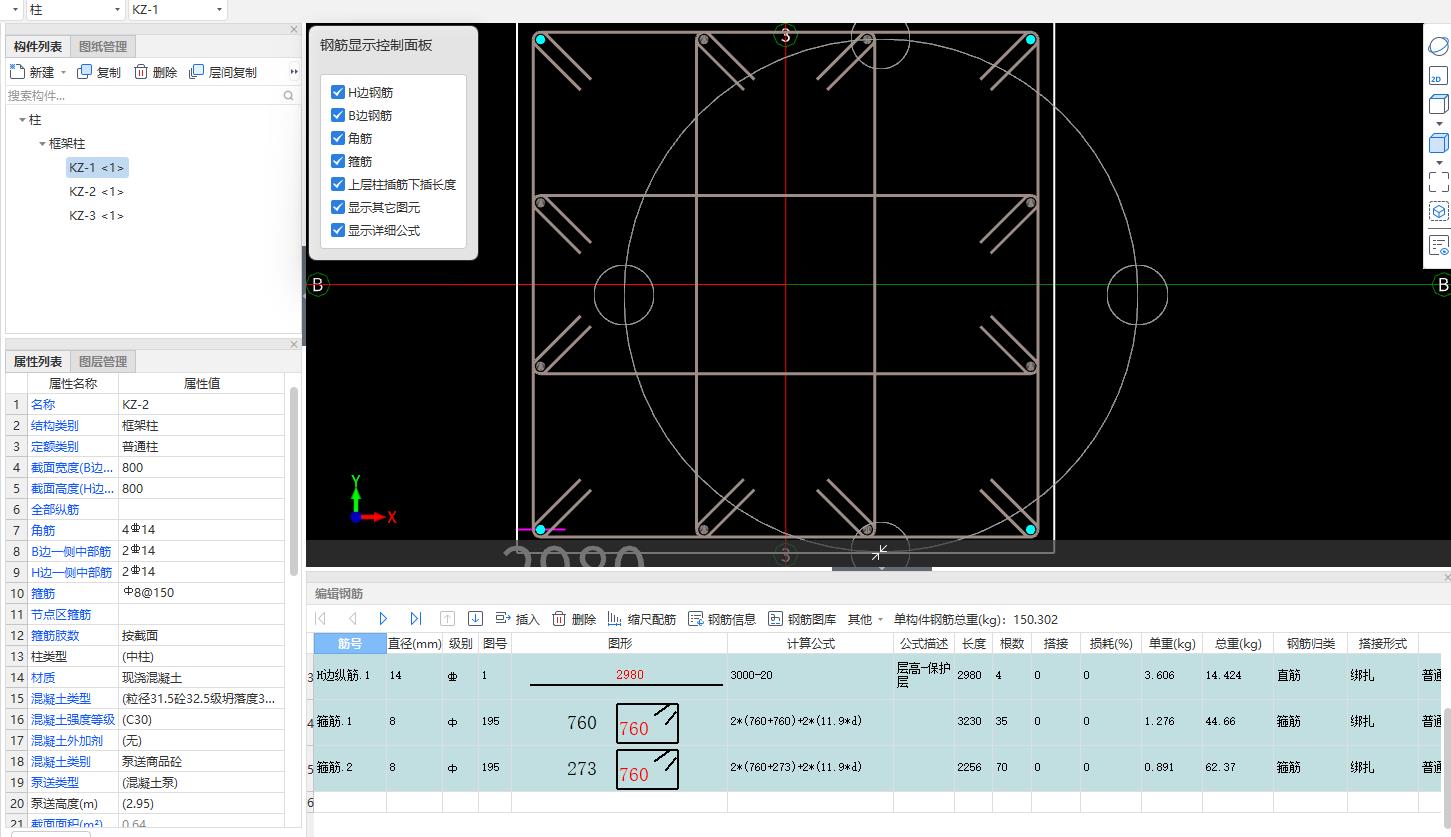Screen dimensions: 1451x837
Task: Go to next rebar record arrow
Action: pyautogui.click(x=383, y=619)
